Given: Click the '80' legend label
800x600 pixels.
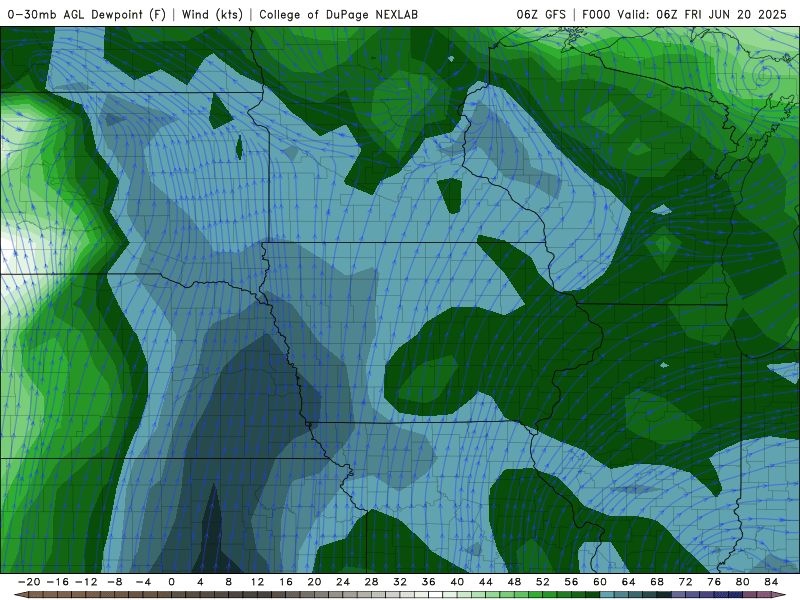Looking at the screenshot, I should (743, 582).
